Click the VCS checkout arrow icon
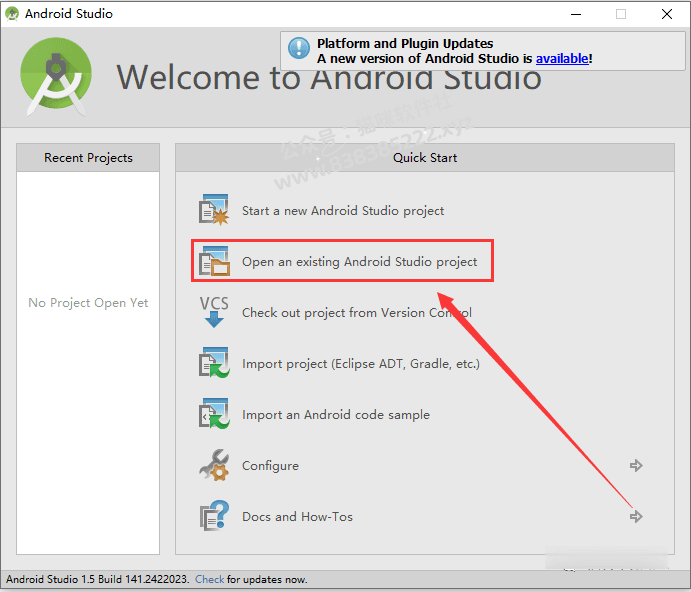 click(214, 312)
